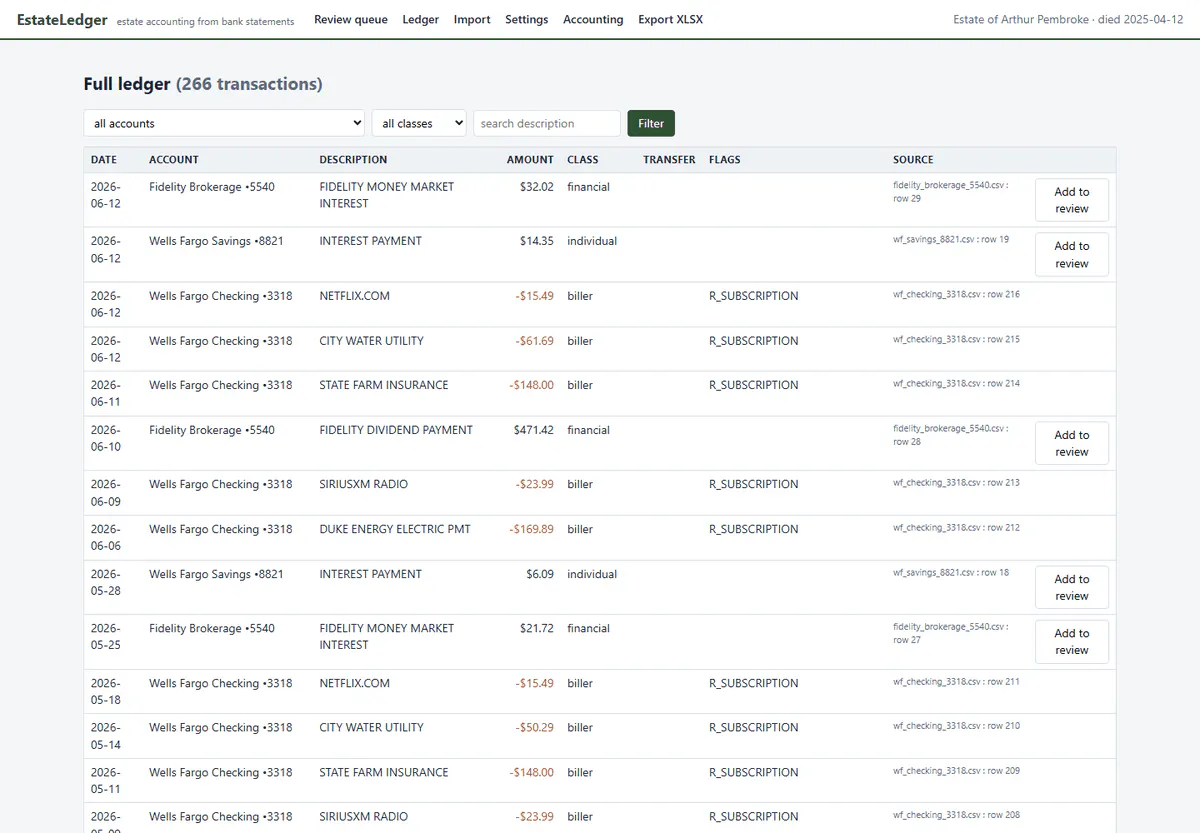Click source wf_checking_3318.csv : row 213

(x=956, y=483)
